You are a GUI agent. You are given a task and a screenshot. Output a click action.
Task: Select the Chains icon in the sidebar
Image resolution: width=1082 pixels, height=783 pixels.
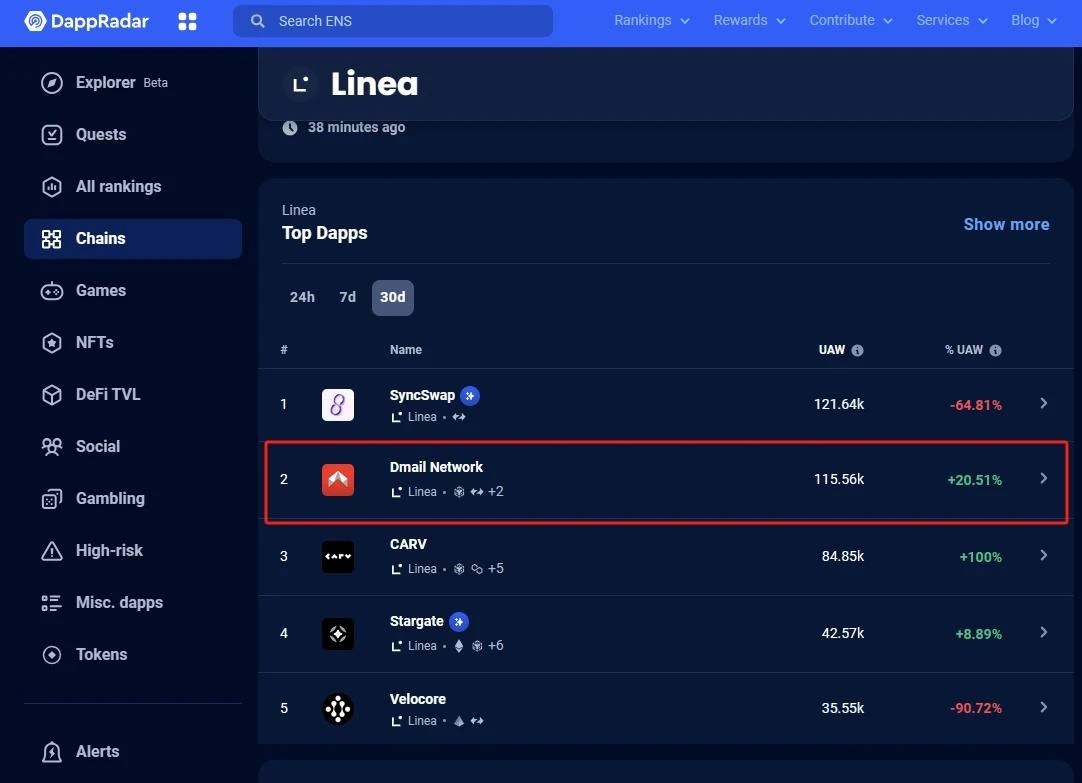point(52,239)
